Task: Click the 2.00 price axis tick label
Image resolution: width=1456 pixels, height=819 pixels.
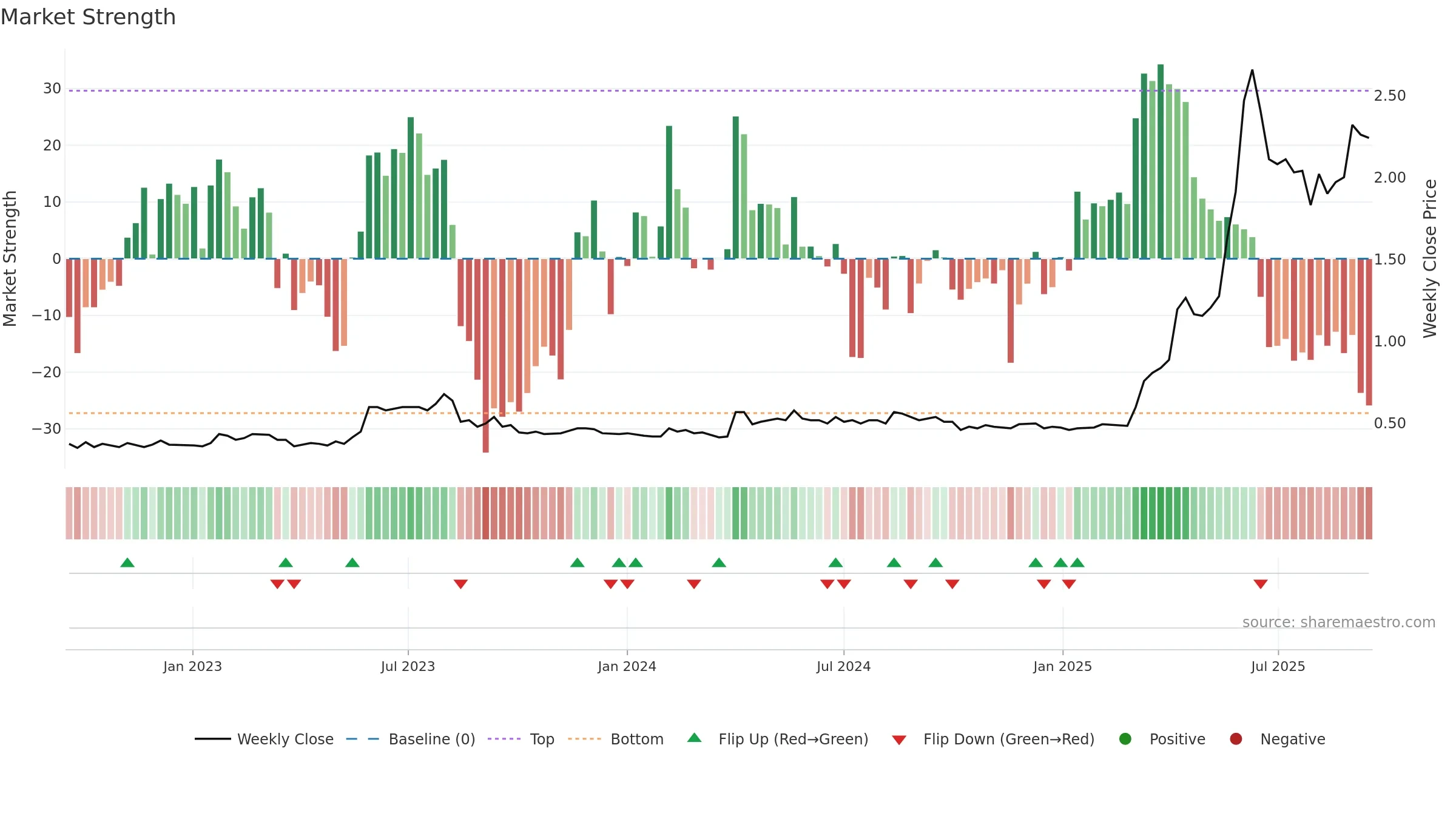Action: click(x=1389, y=177)
